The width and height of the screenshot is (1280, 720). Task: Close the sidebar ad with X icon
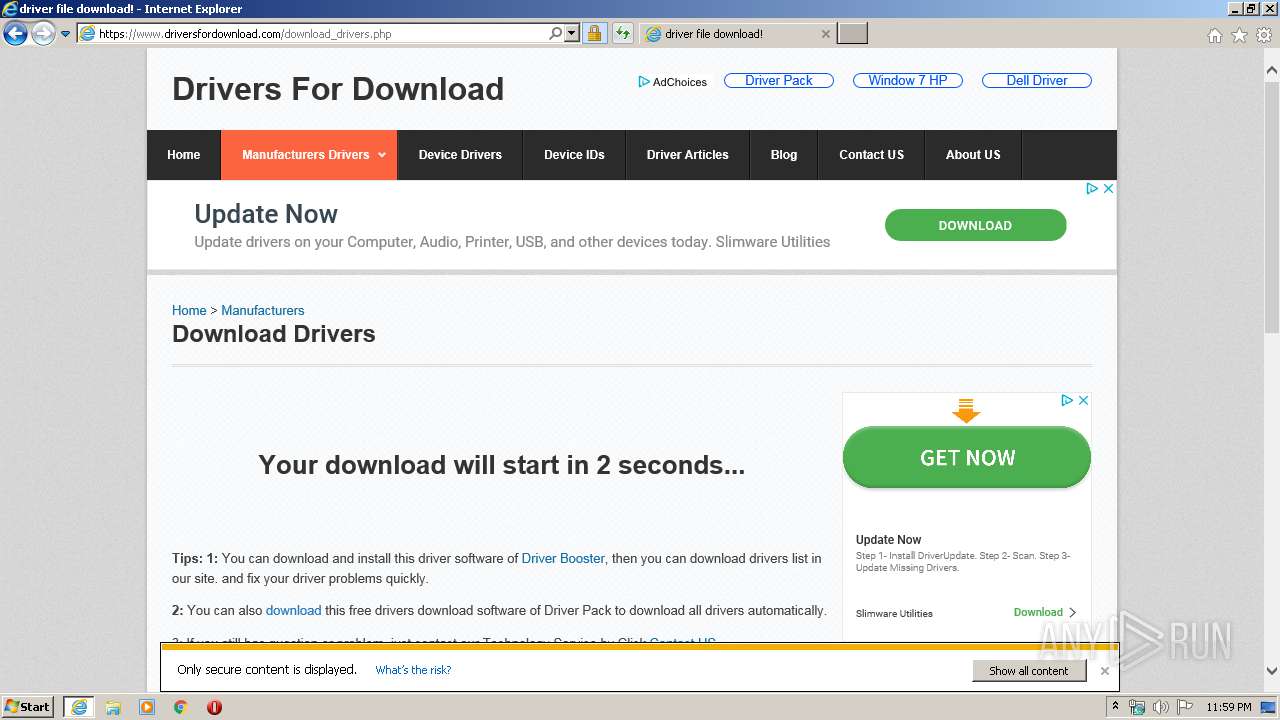(1082, 400)
